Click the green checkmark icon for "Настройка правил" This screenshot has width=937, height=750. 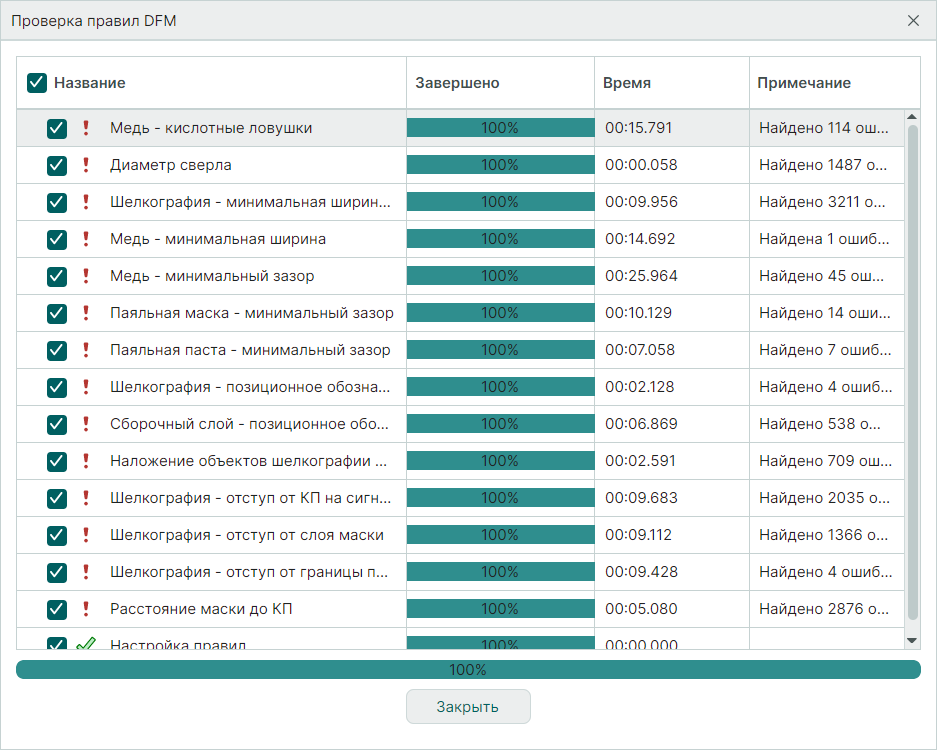click(x=86, y=644)
